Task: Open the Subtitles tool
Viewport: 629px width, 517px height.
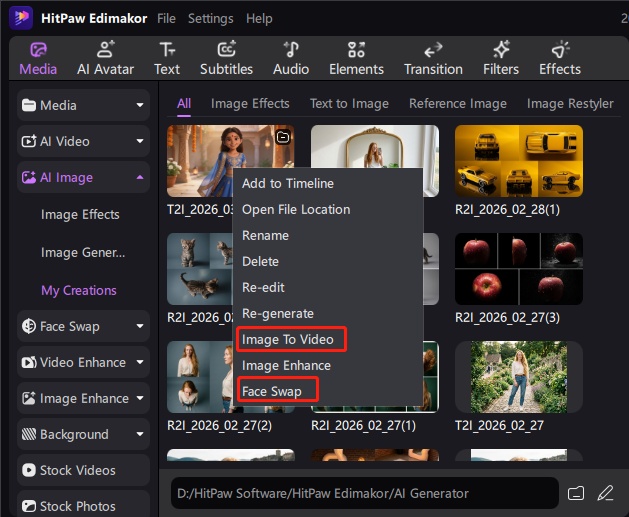Action: tap(226, 59)
